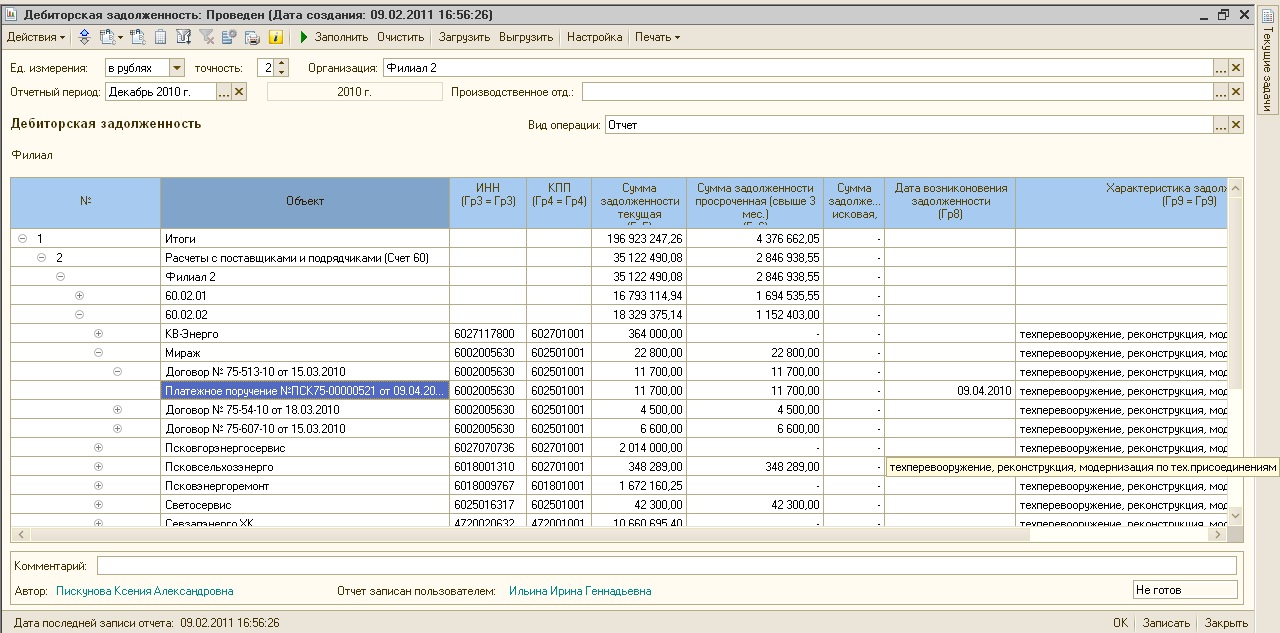
Task: Collapse row 1 Итоги tree node
Action: coord(22,239)
